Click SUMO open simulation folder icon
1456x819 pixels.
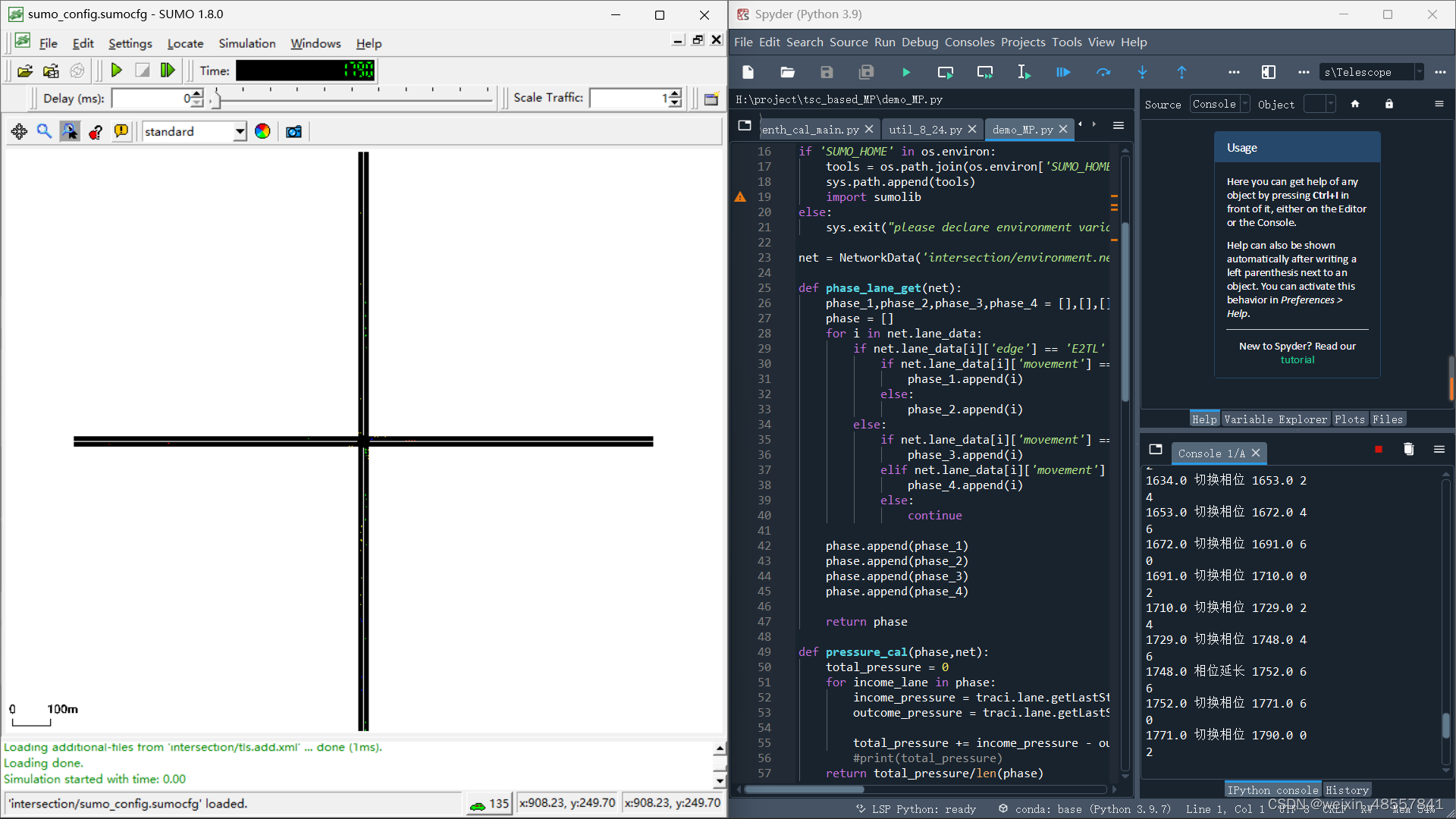(25, 71)
